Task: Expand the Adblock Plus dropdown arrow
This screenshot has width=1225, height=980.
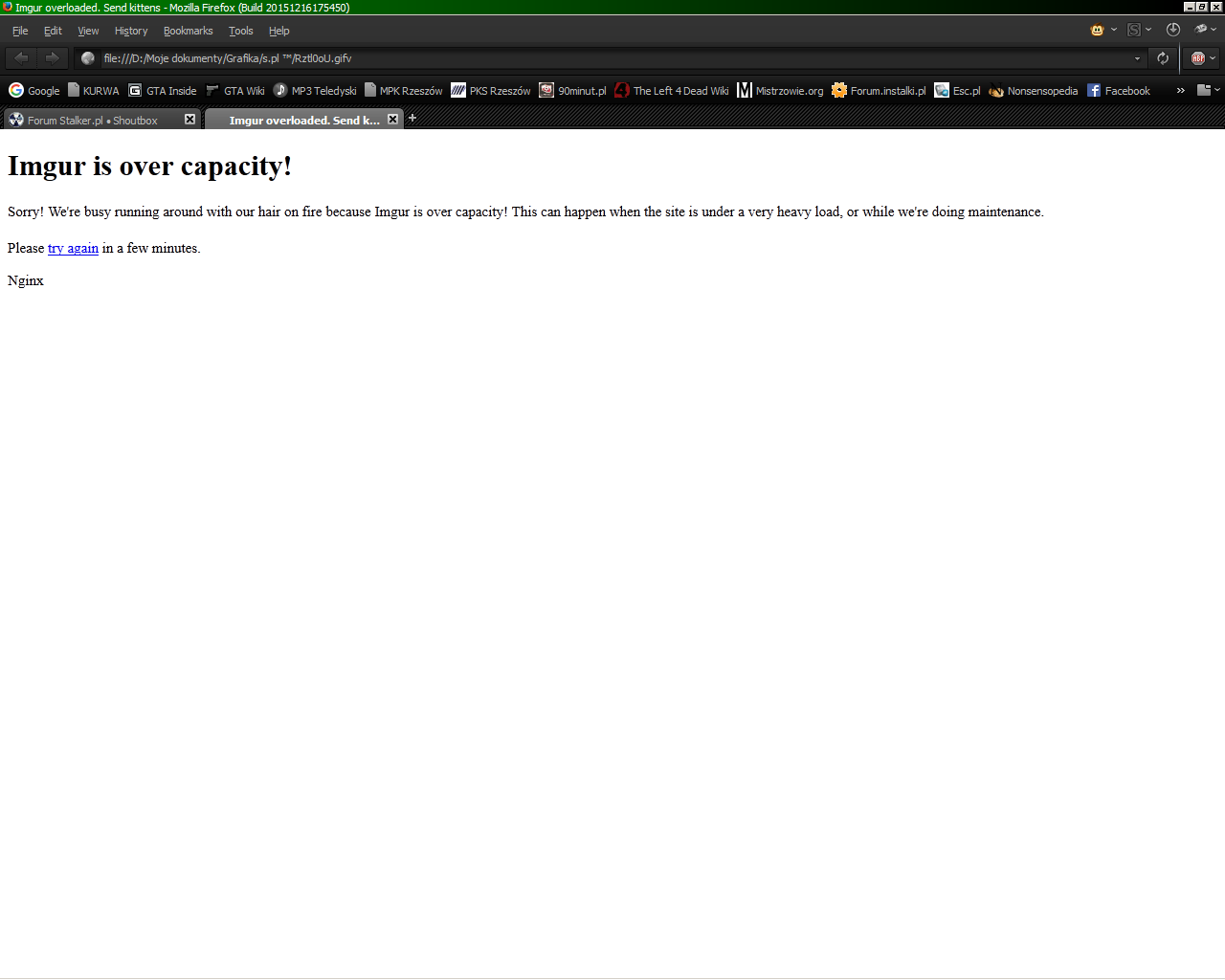Action: pyautogui.click(x=1213, y=58)
